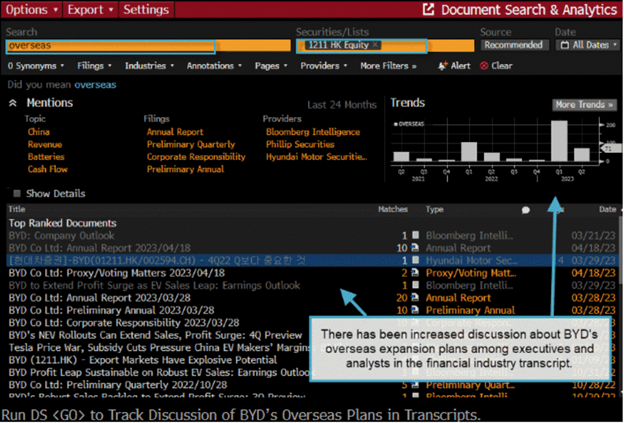Select Phillip Securities provider
The height and width of the screenshot is (423, 624).
(300, 144)
